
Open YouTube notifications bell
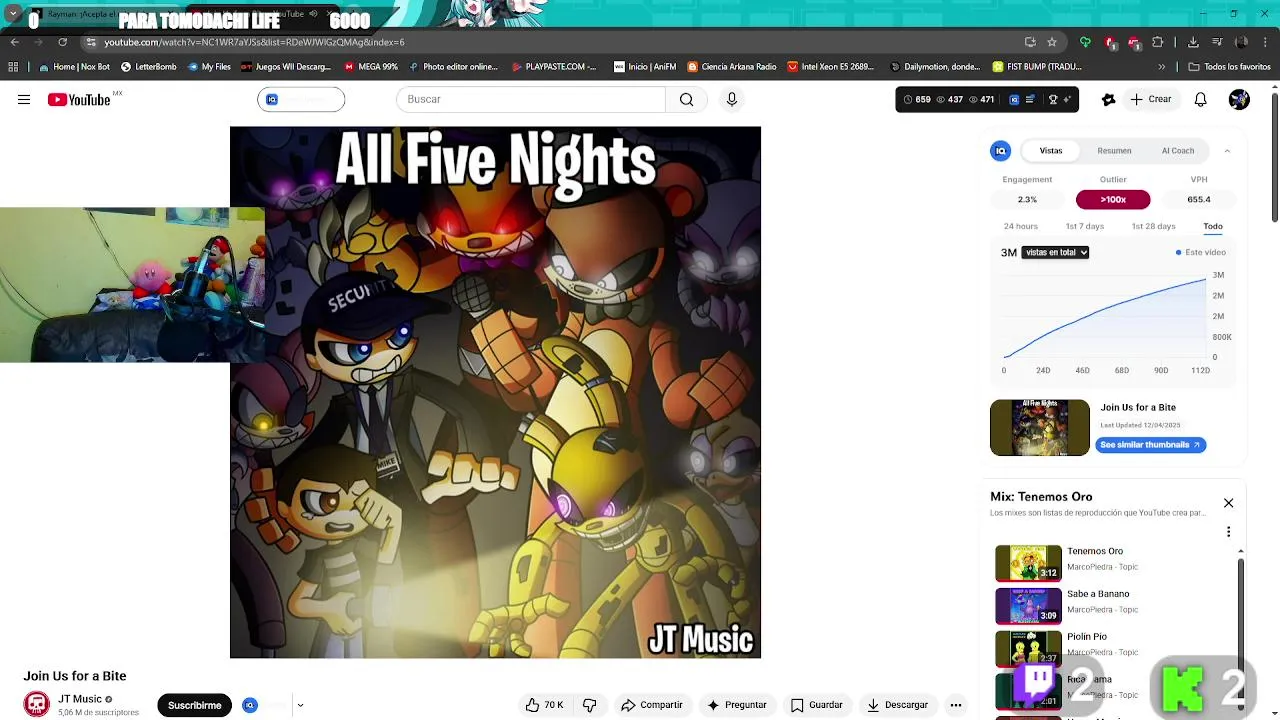(x=1200, y=99)
